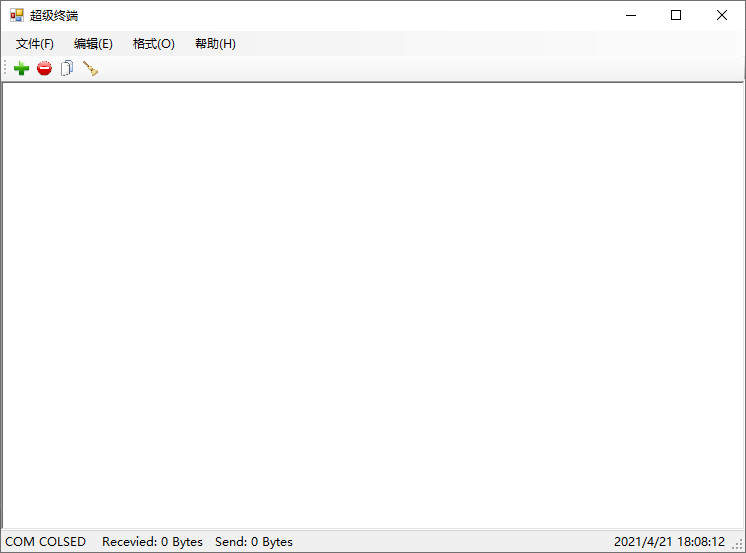Clear the terminal with the broom icon
The height and width of the screenshot is (553, 746).
click(90, 69)
